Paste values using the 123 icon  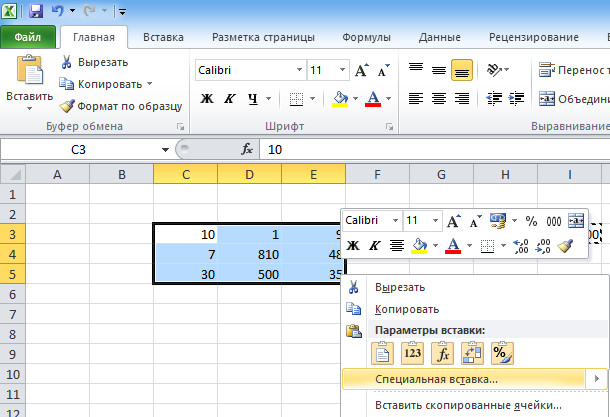pos(412,353)
